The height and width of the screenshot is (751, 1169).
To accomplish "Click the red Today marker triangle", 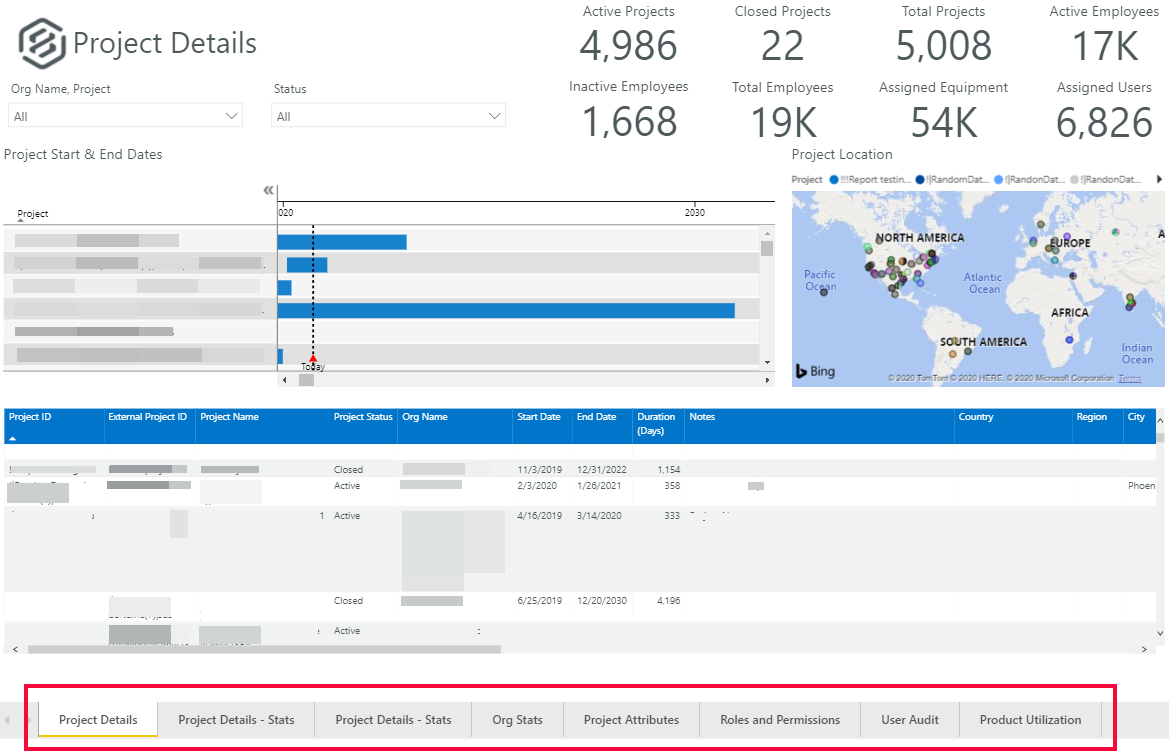I will pos(313,358).
